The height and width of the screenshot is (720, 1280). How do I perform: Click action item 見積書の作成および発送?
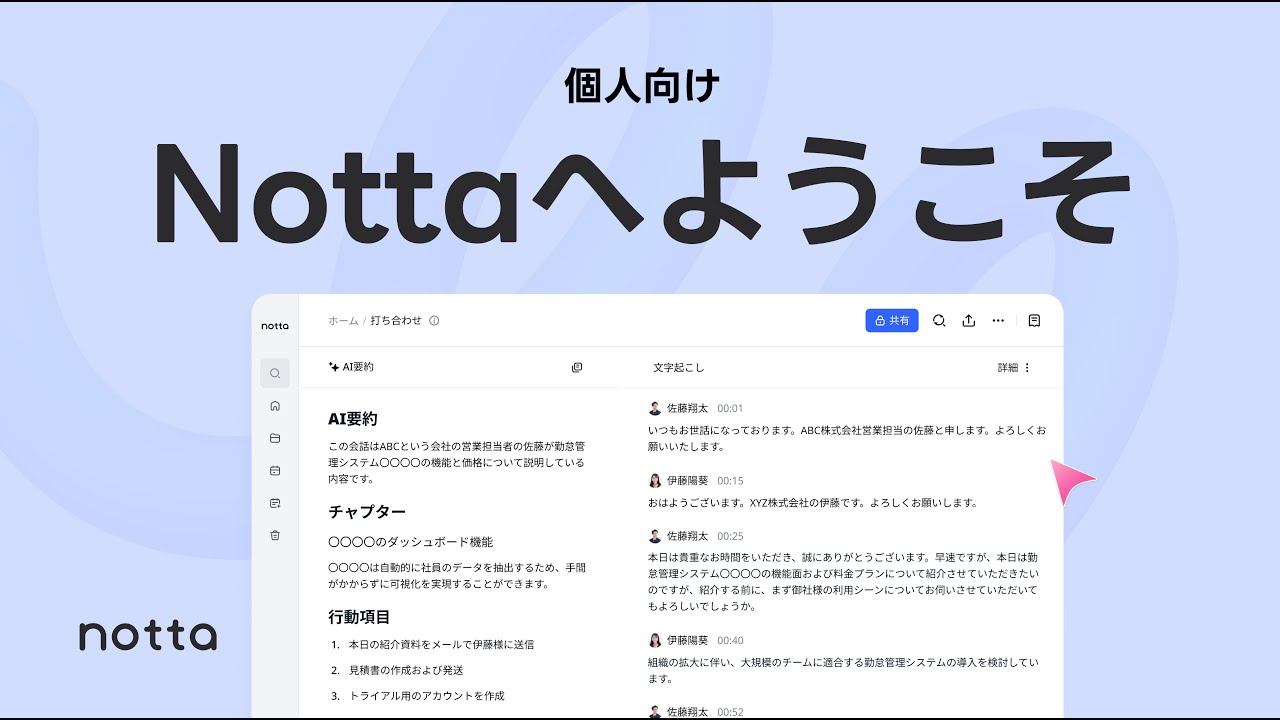coord(406,670)
